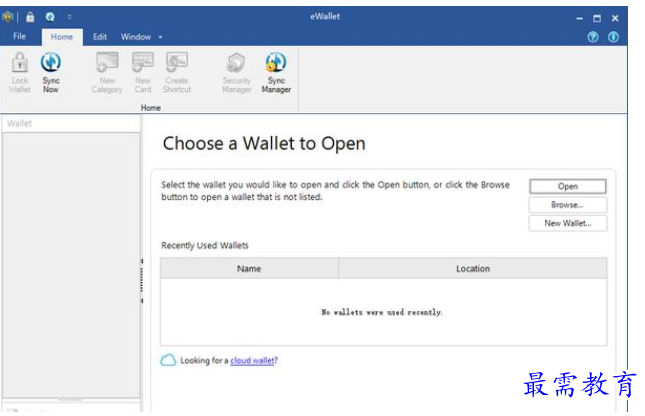Viewport: 645px width, 416px height.
Task: Click the Lock Wallet ribbon icon
Action: [x=20, y=73]
